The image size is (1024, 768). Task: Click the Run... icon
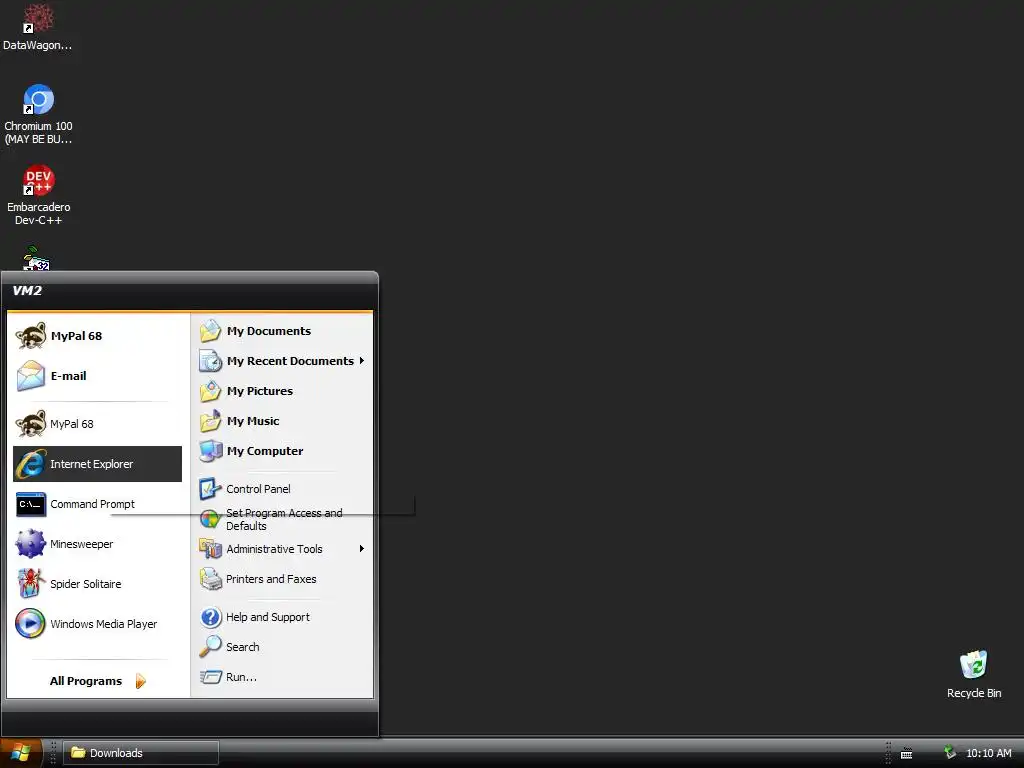(x=210, y=677)
